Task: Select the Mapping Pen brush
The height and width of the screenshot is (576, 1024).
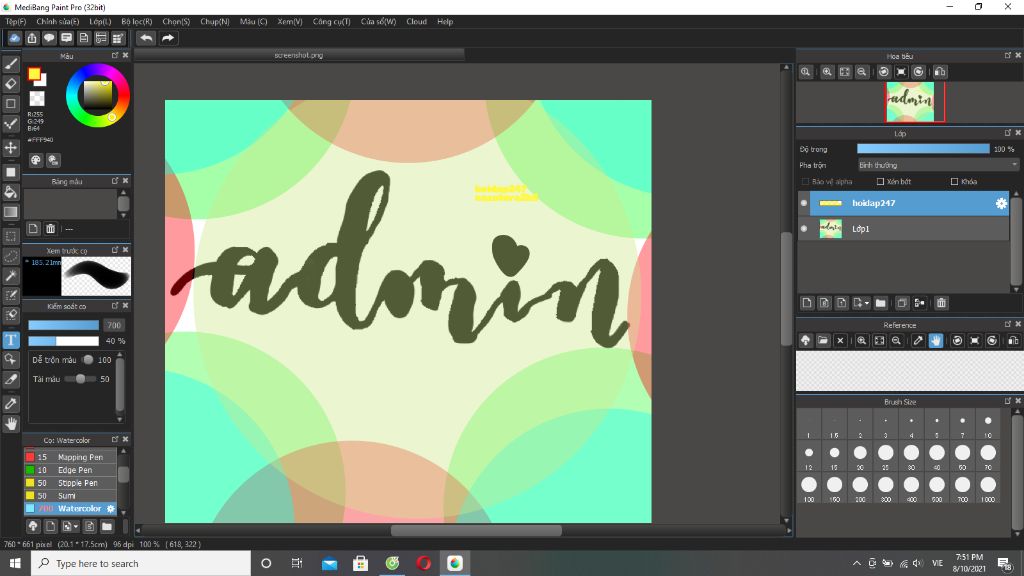Action: click(71, 457)
